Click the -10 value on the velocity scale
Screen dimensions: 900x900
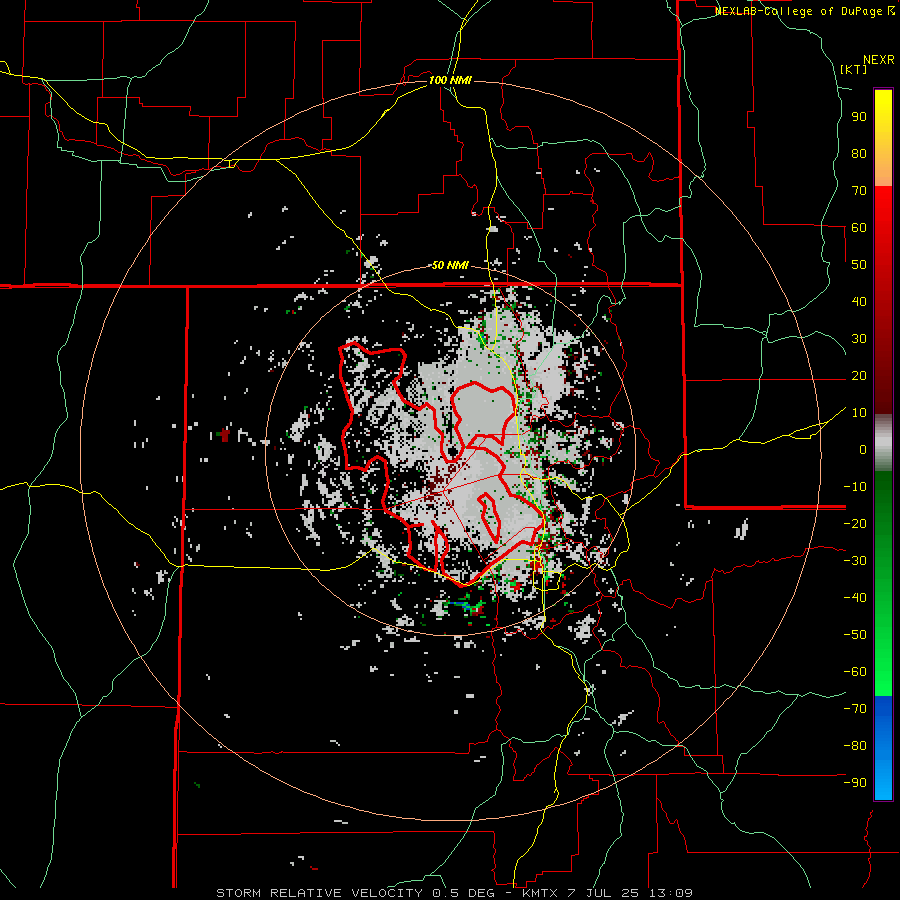[x=855, y=487]
